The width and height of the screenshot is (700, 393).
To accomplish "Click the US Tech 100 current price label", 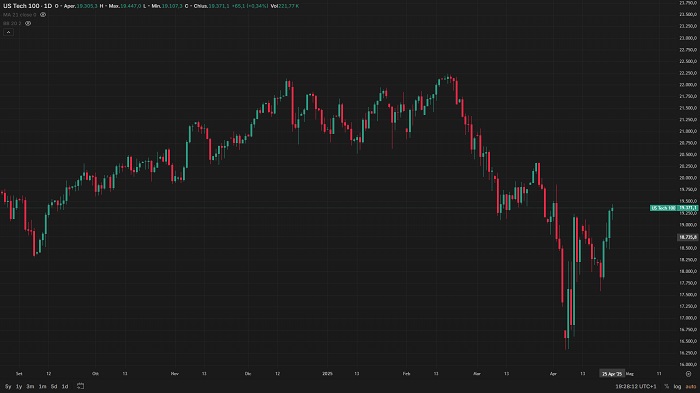I will [x=674, y=208].
